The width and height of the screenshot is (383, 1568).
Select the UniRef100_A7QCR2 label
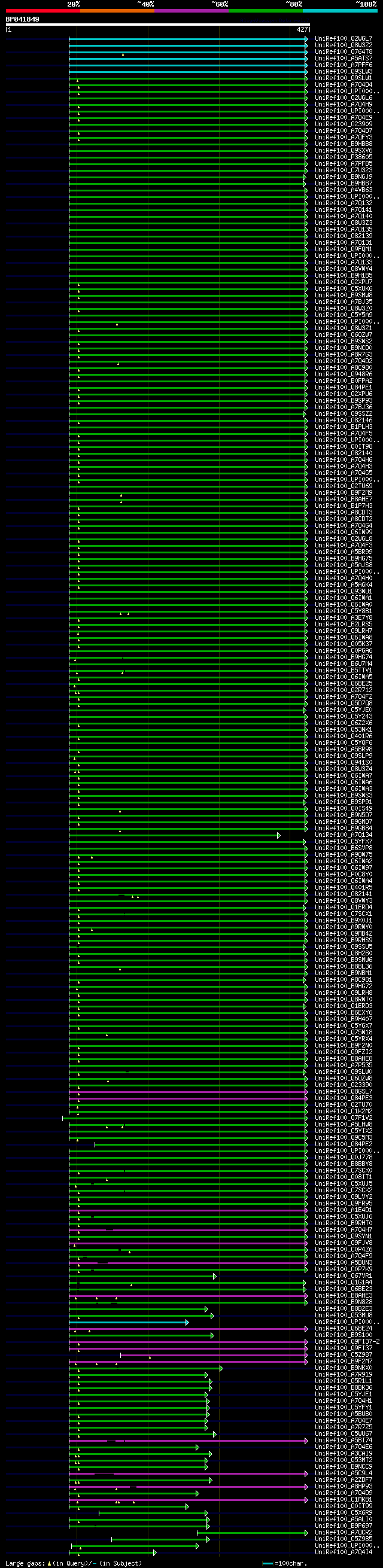344,1533
